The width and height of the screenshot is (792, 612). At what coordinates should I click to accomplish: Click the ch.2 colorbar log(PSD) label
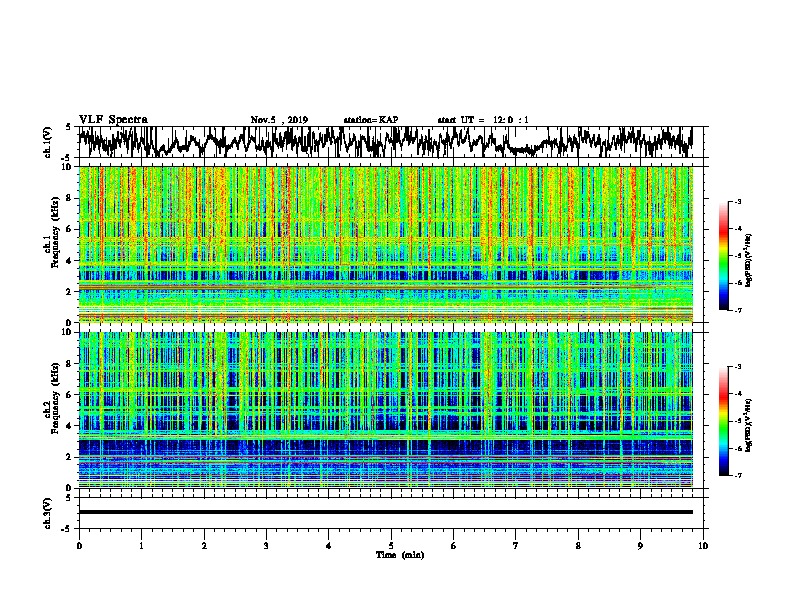point(749,425)
